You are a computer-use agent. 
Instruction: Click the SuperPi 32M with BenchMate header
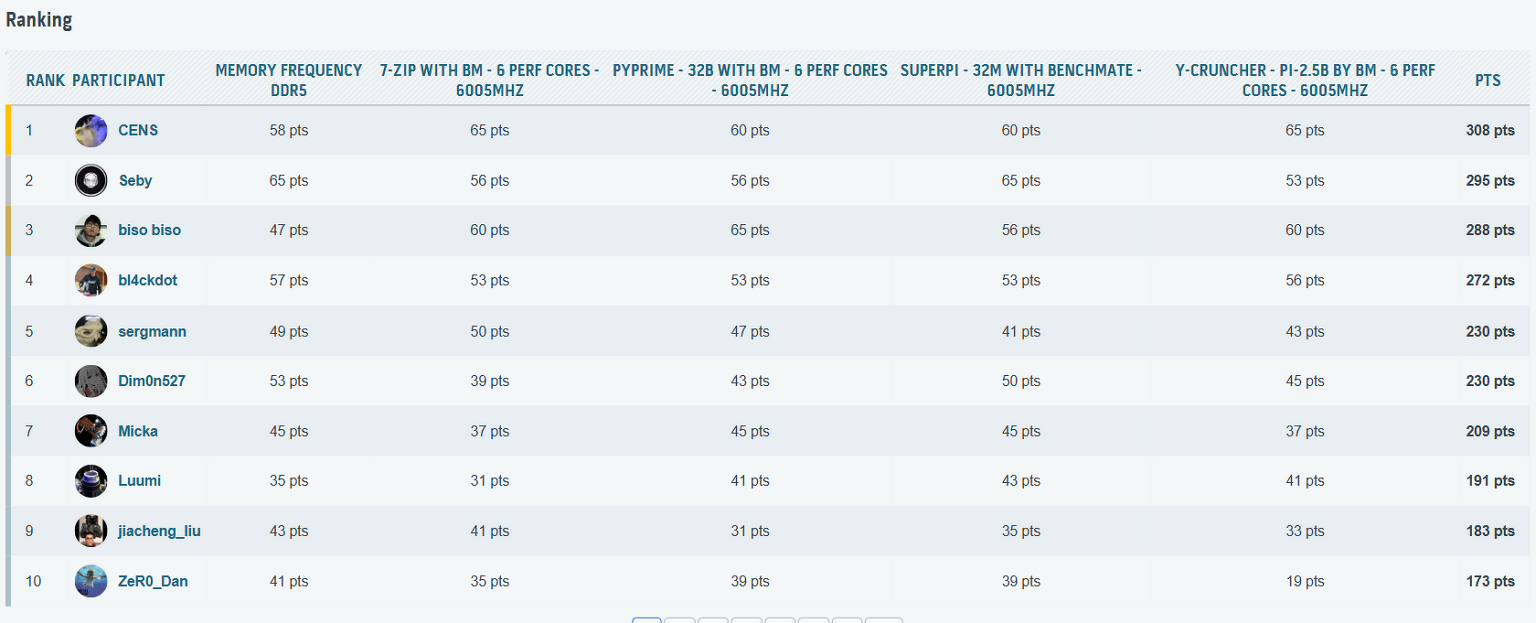click(1020, 80)
